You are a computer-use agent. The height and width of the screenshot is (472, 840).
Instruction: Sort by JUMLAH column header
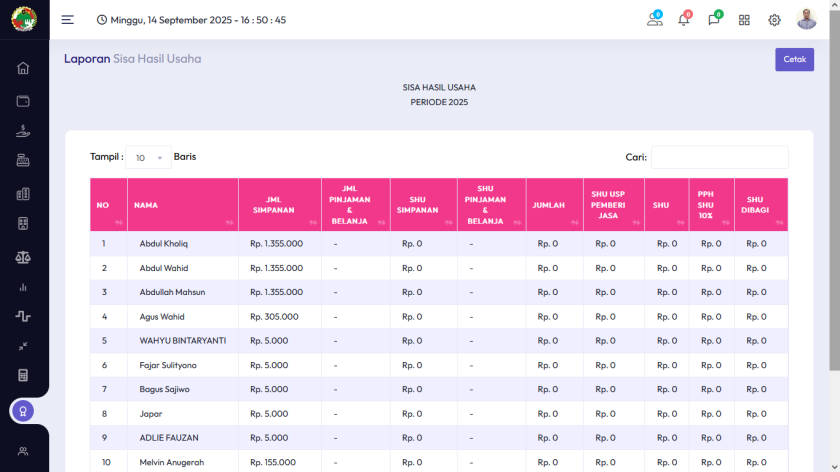(x=554, y=205)
